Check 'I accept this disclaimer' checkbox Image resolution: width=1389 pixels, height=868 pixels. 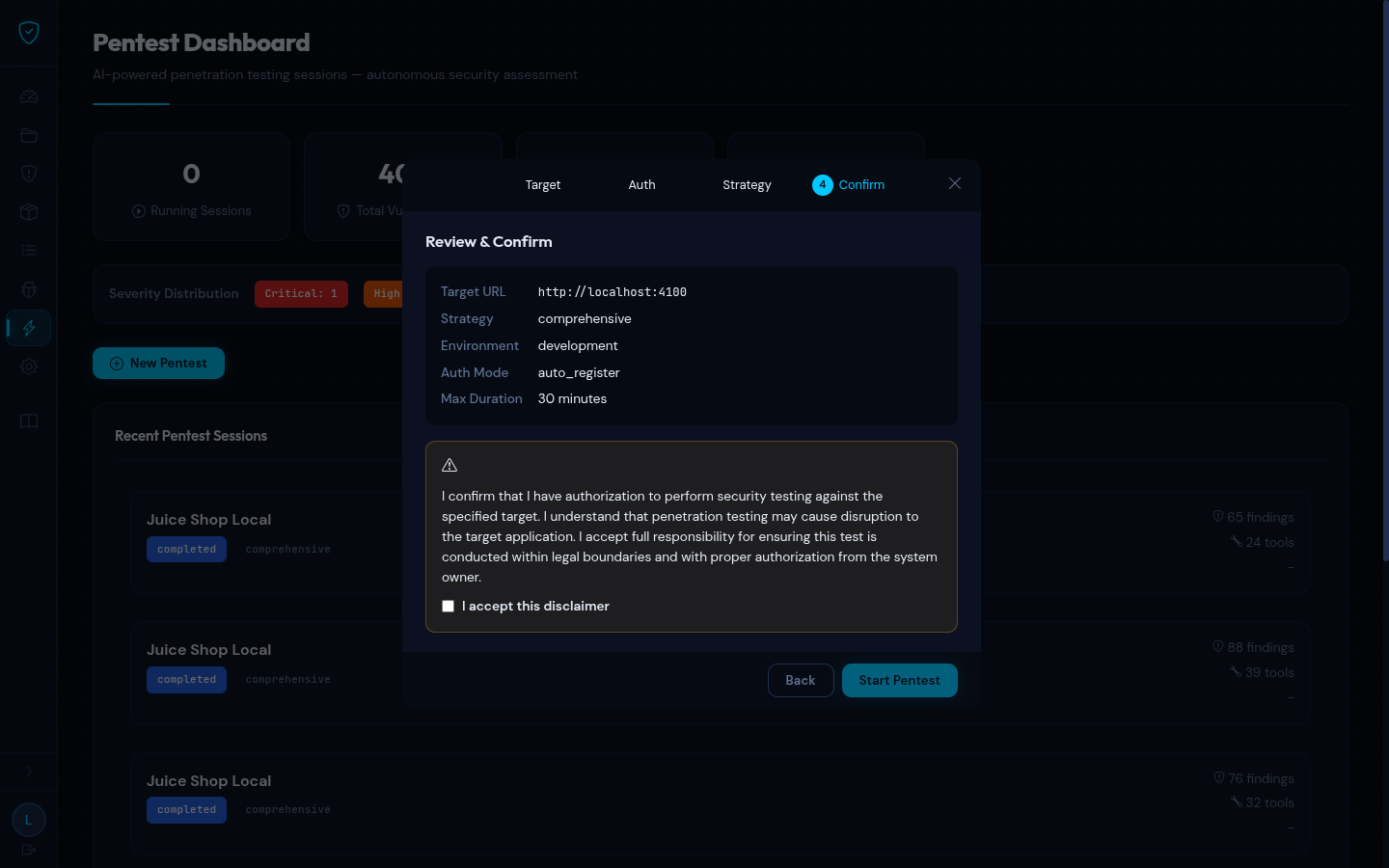[x=448, y=607]
